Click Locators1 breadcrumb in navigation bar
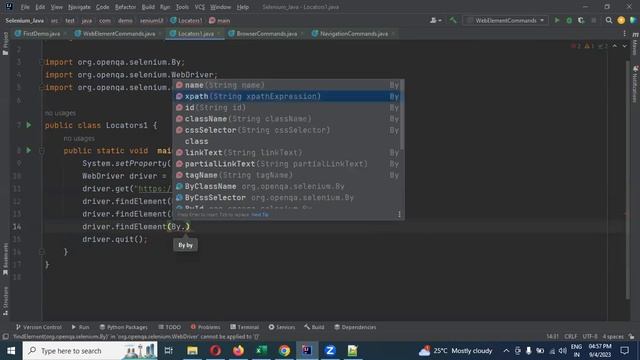Image resolution: width=640 pixels, height=360 pixels. pyautogui.click(x=186, y=20)
